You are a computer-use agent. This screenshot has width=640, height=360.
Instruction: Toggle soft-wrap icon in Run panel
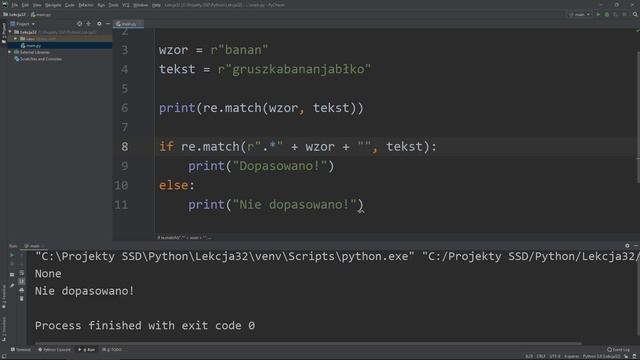click(22, 273)
